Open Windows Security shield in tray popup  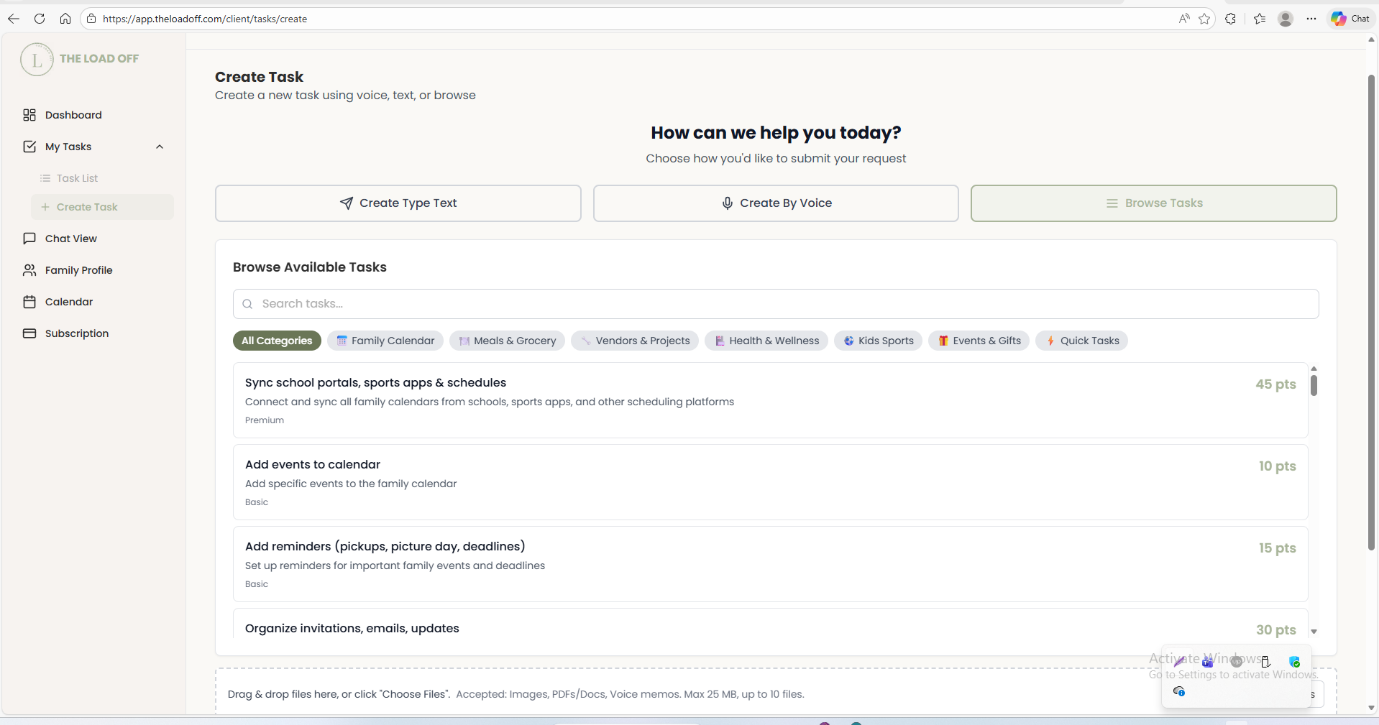tap(1294, 662)
